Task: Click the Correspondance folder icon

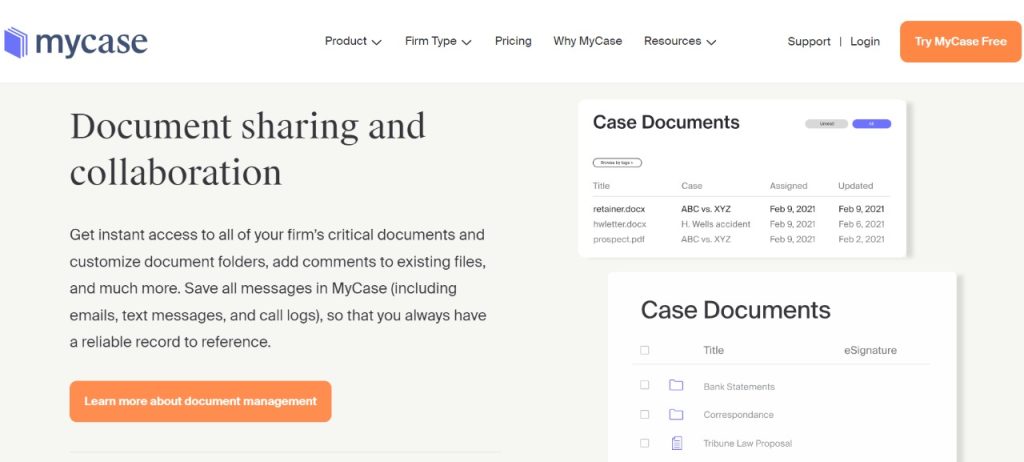Action: tap(676, 414)
